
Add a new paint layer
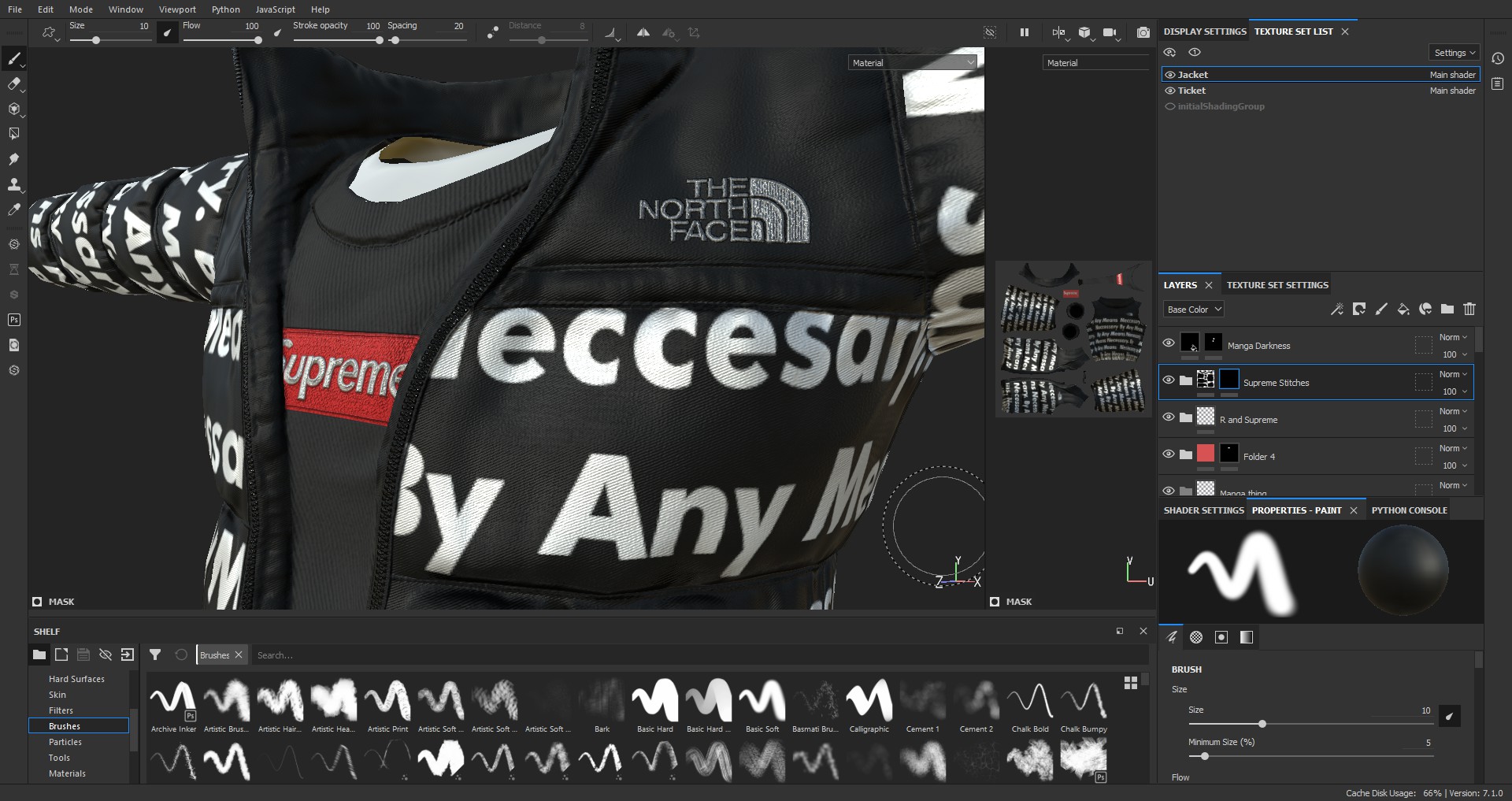1380,309
